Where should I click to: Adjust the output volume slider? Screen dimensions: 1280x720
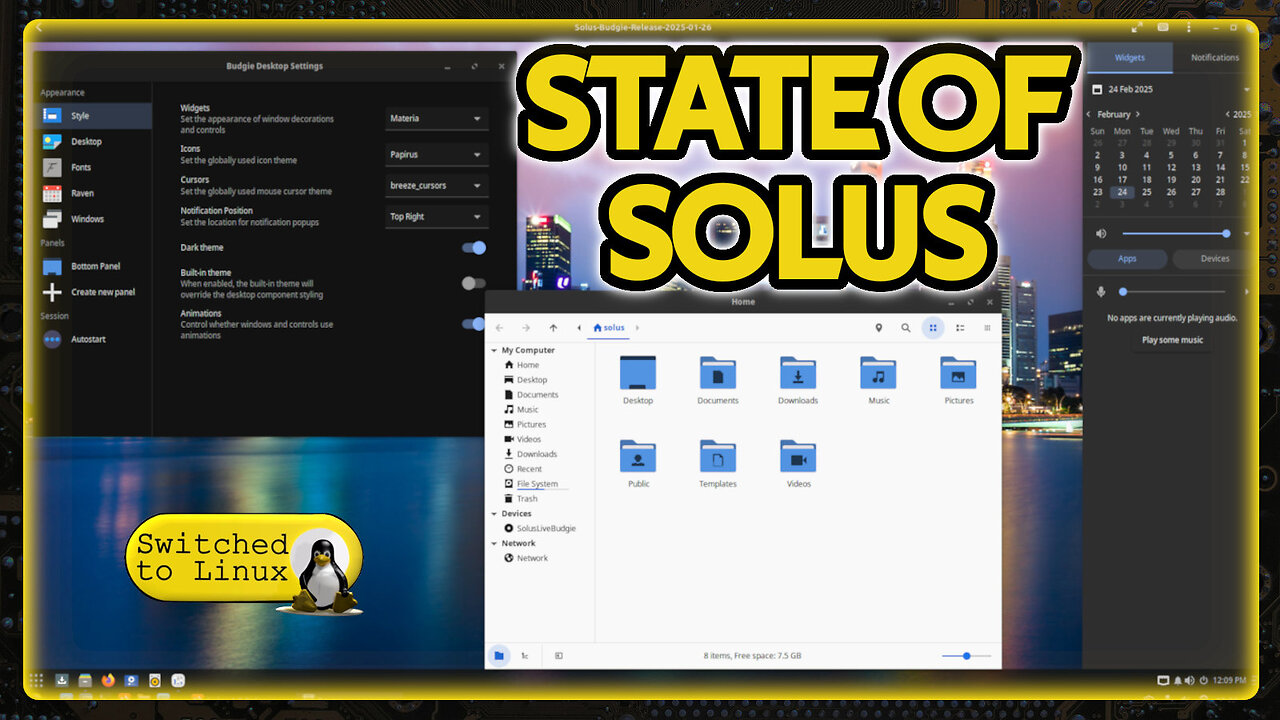pyautogui.click(x=1175, y=233)
